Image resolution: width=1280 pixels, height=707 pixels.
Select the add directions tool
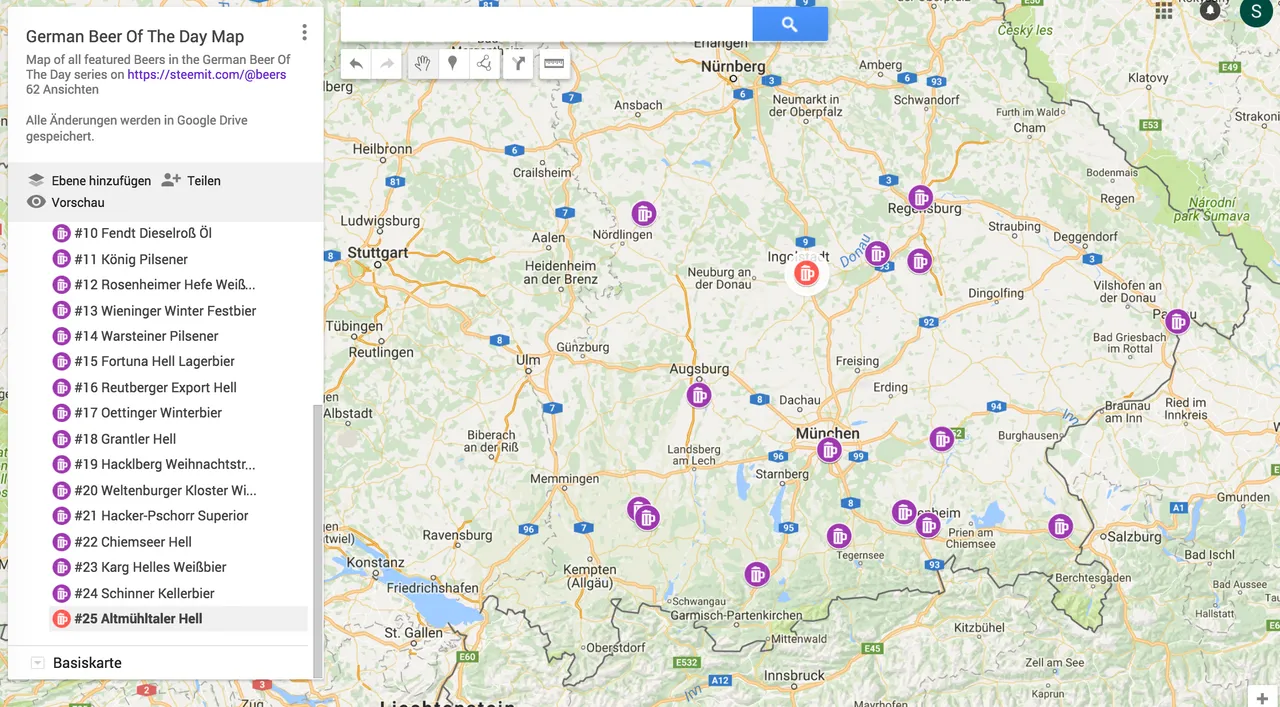tap(518, 64)
